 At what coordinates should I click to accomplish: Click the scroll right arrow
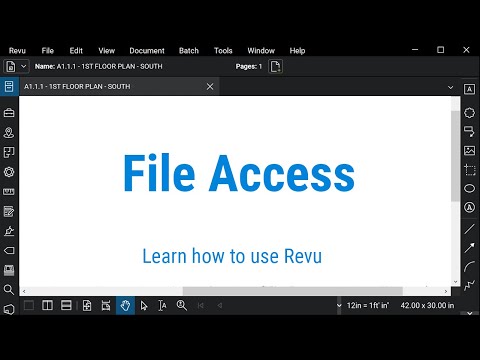(446, 291)
